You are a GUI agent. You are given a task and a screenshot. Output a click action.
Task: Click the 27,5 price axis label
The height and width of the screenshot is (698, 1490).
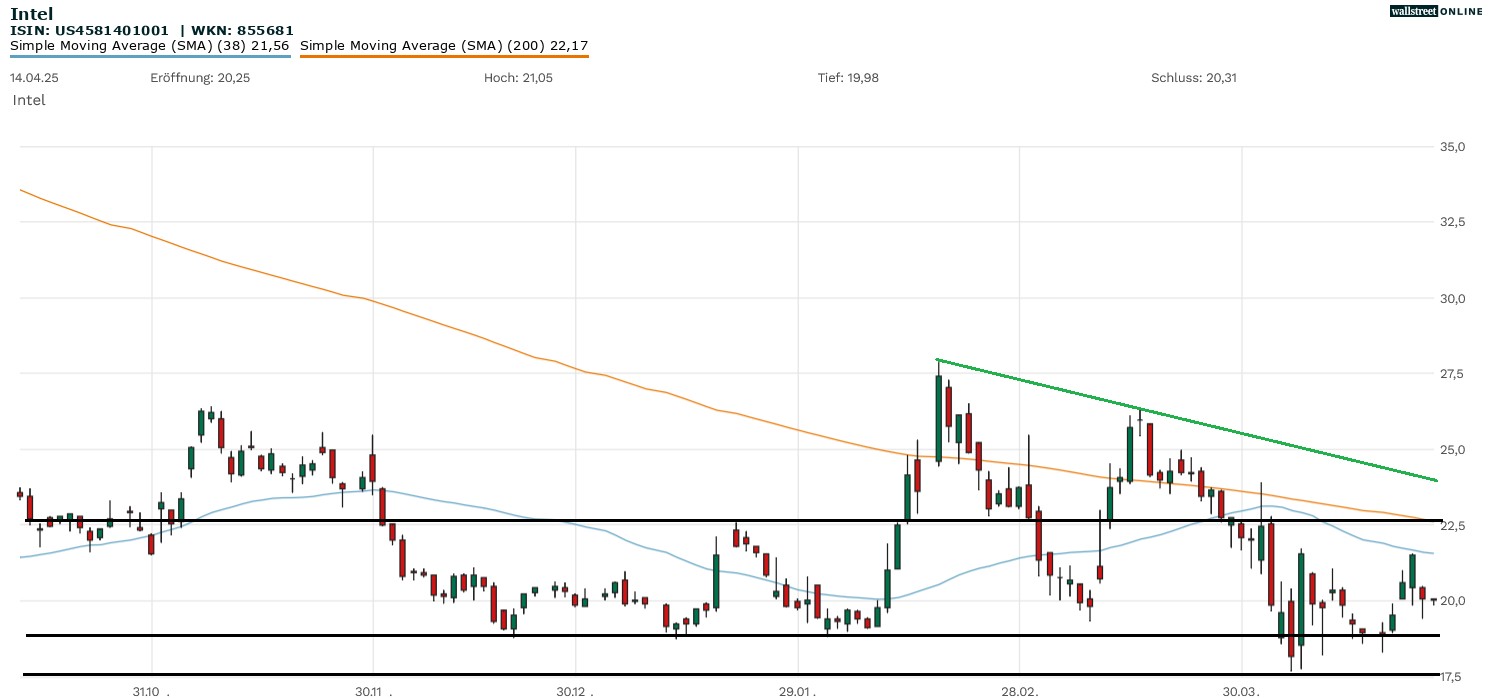(1452, 374)
